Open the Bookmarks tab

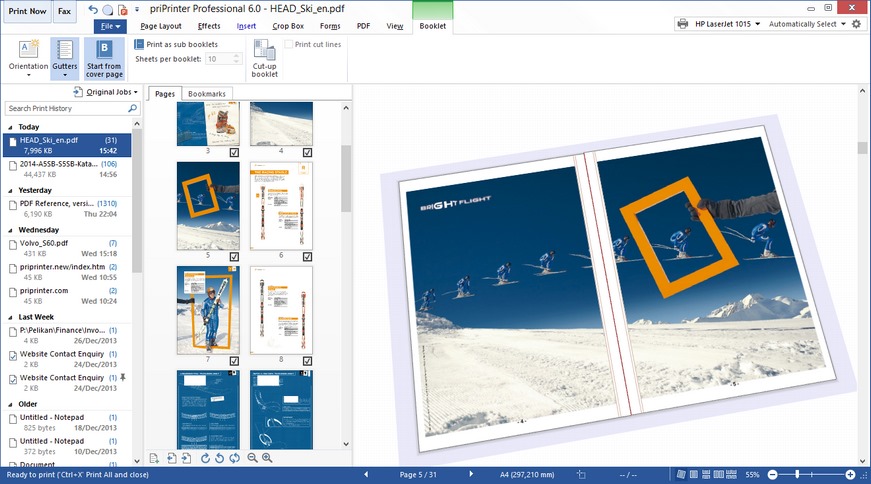pyautogui.click(x=208, y=93)
